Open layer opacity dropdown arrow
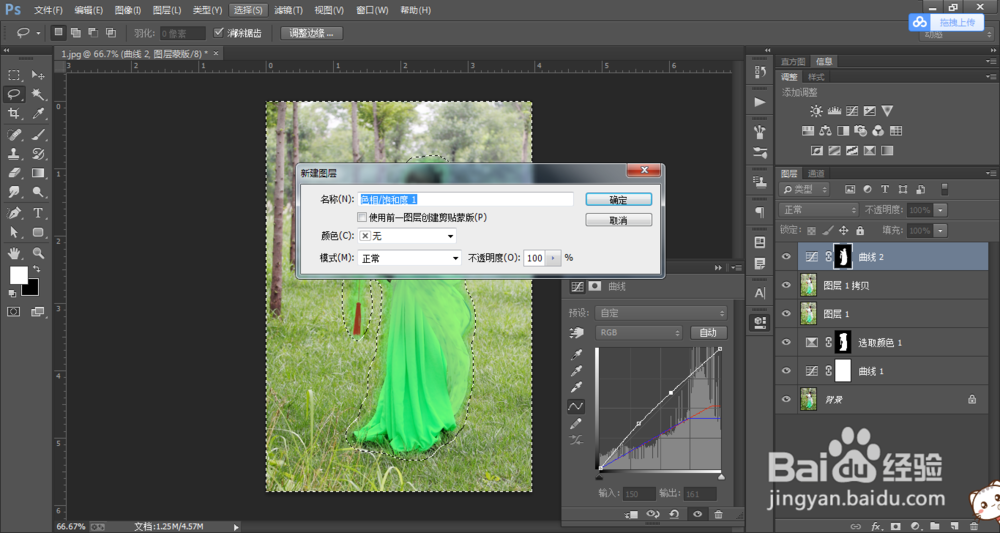Image resolution: width=1000 pixels, height=533 pixels. 941,210
